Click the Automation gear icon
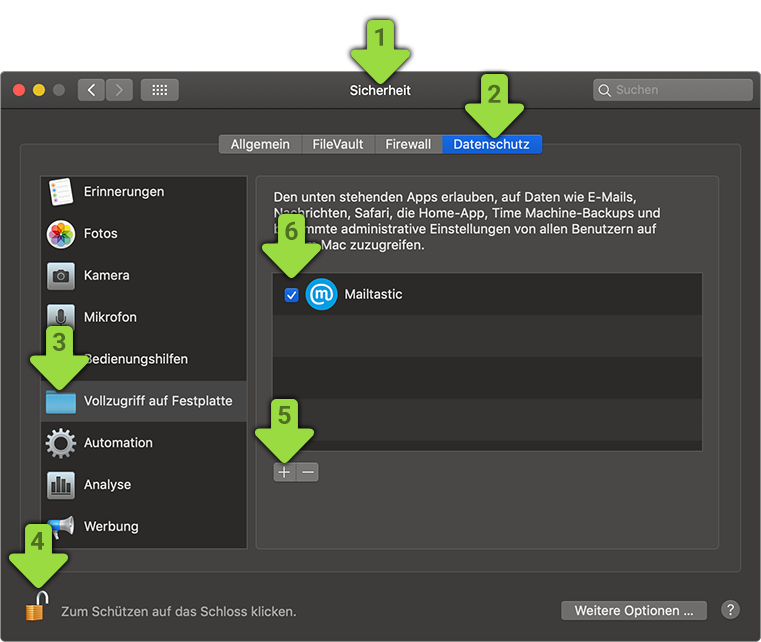This screenshot has height=642, width=761. coord(61,443)
